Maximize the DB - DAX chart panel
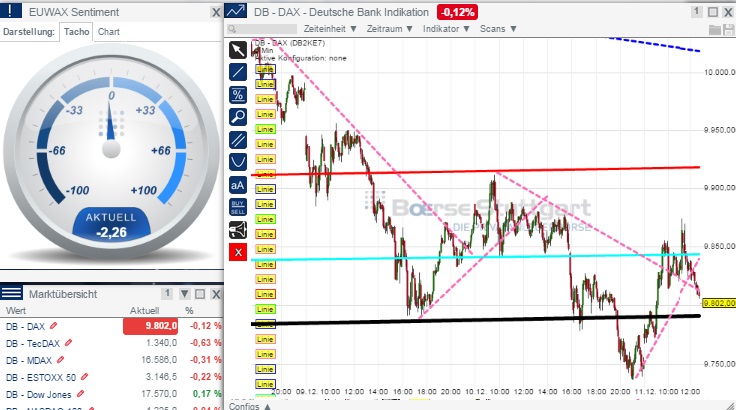The width and height of the screenshot is (736, 410). click(713, 12)
